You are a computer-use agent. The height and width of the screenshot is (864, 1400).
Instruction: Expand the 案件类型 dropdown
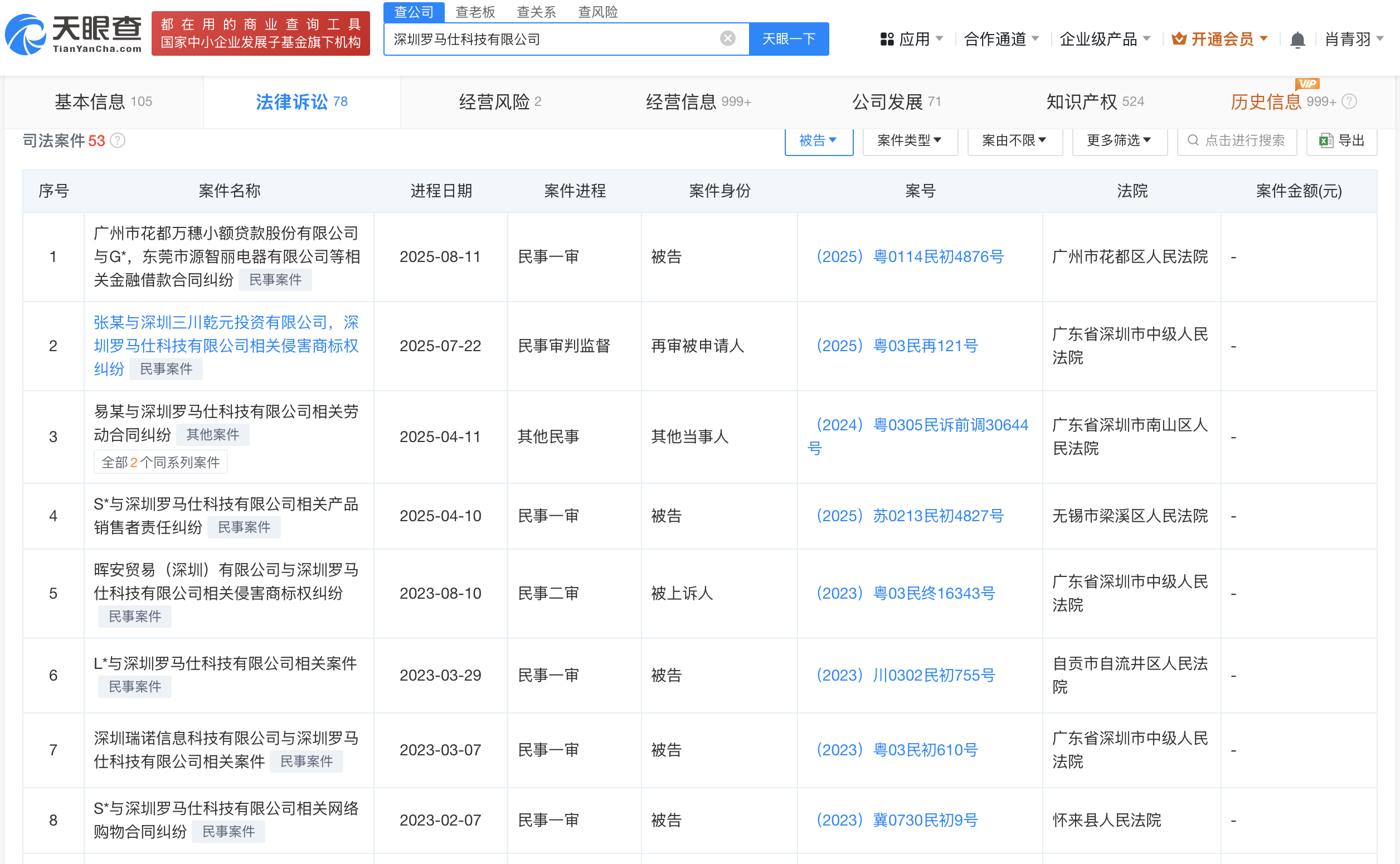[910, 140]
